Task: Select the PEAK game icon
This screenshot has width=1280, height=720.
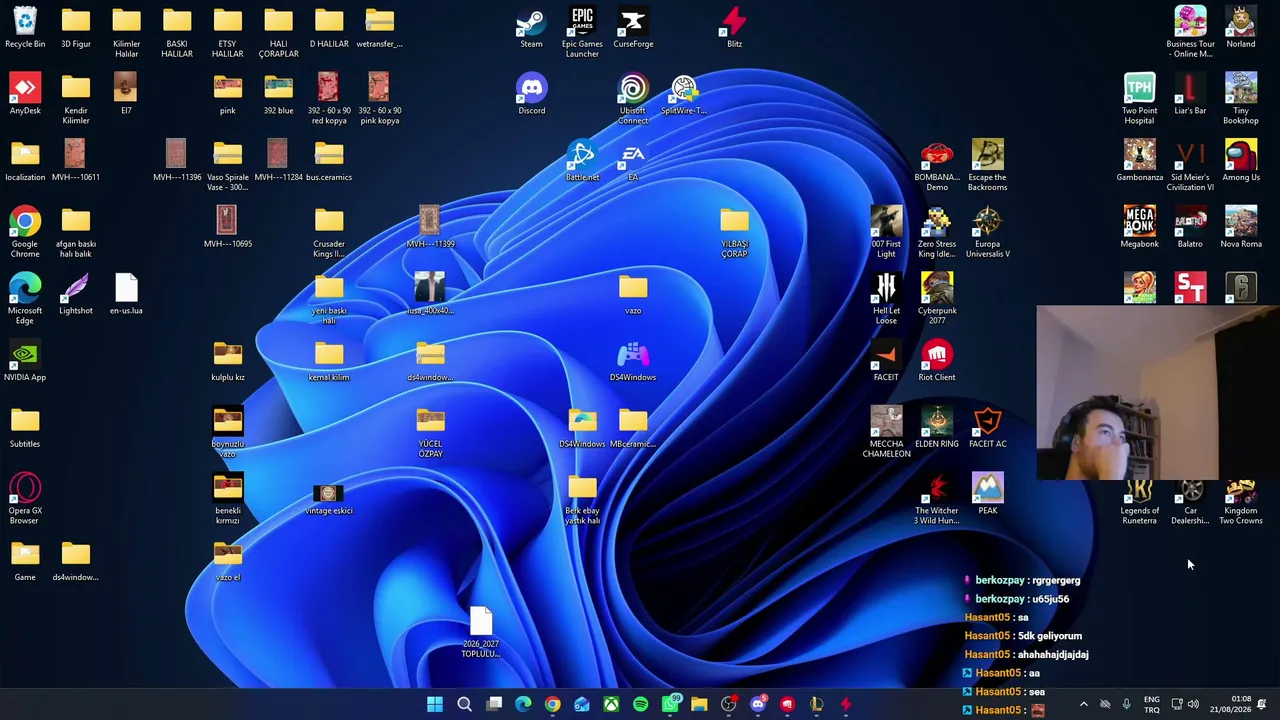Action: tap(988, 495)
